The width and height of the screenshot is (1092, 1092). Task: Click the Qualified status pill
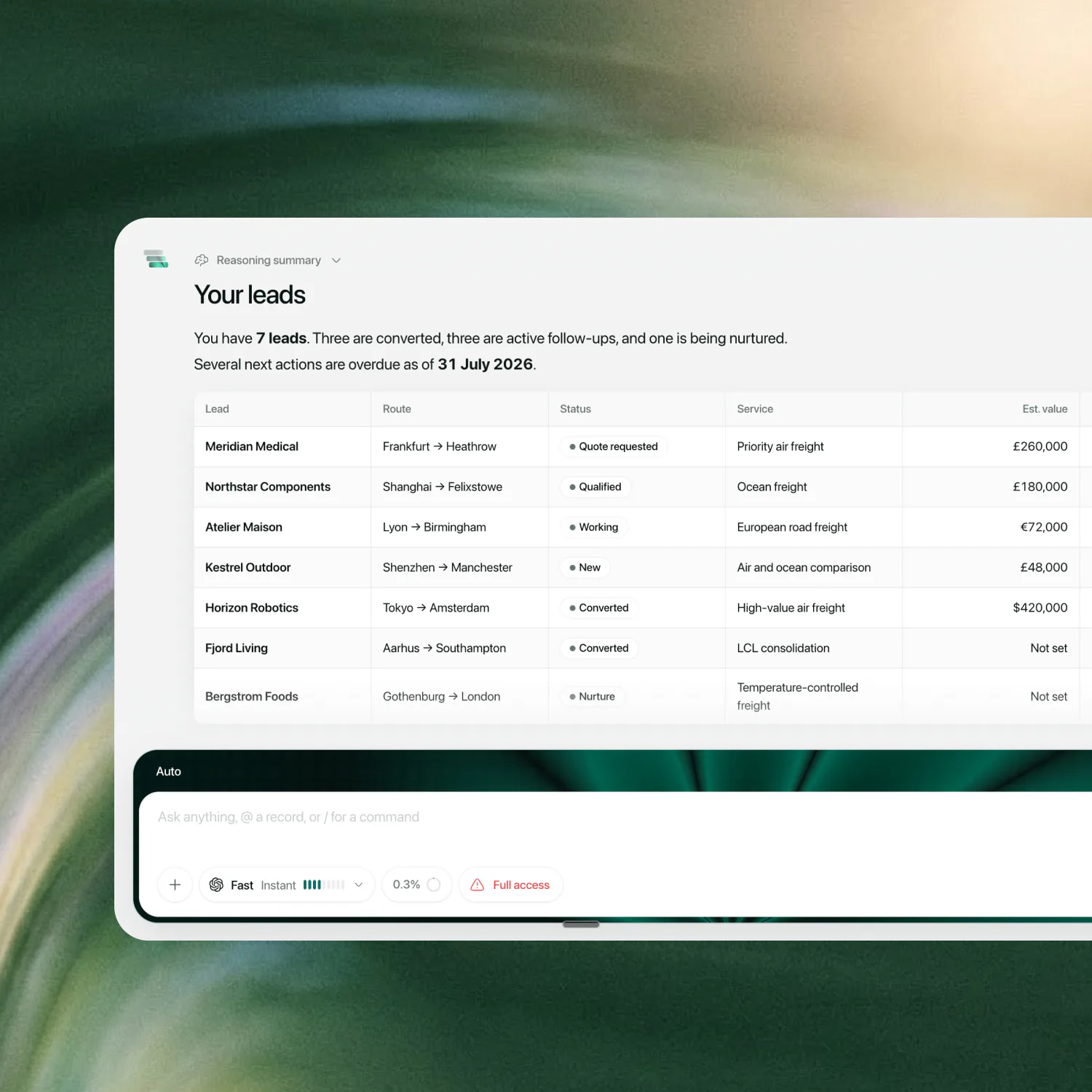pos(596,487)
